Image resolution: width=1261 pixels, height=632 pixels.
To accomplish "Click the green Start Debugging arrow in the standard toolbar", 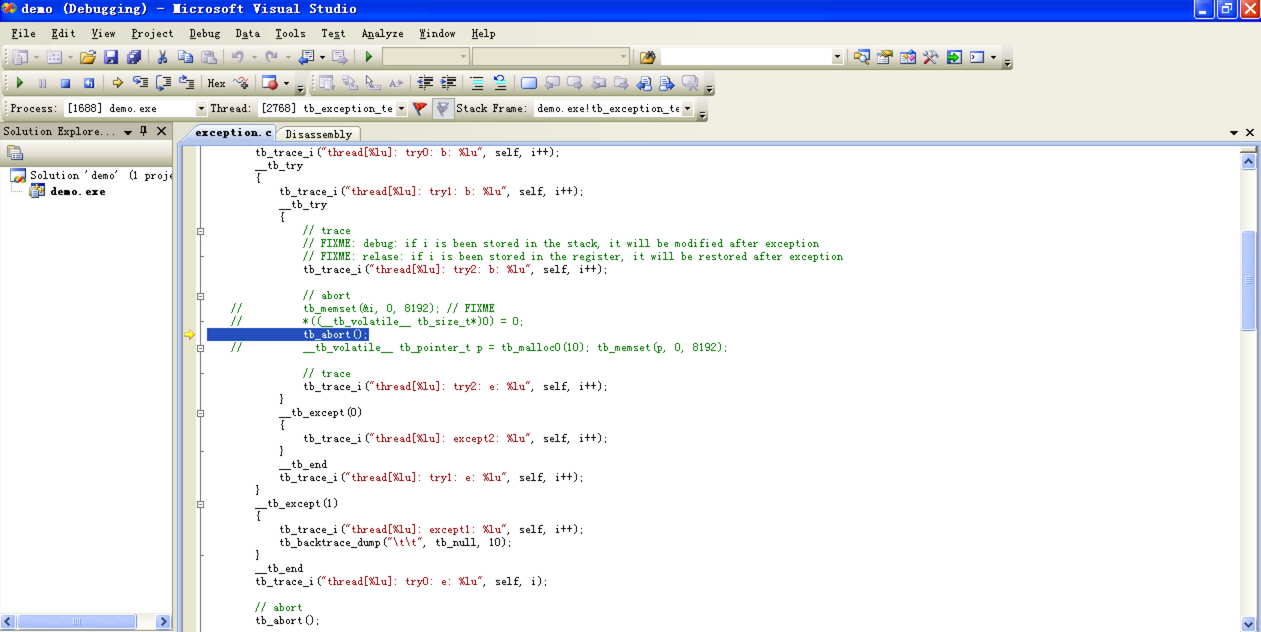I will coord(369,57).
